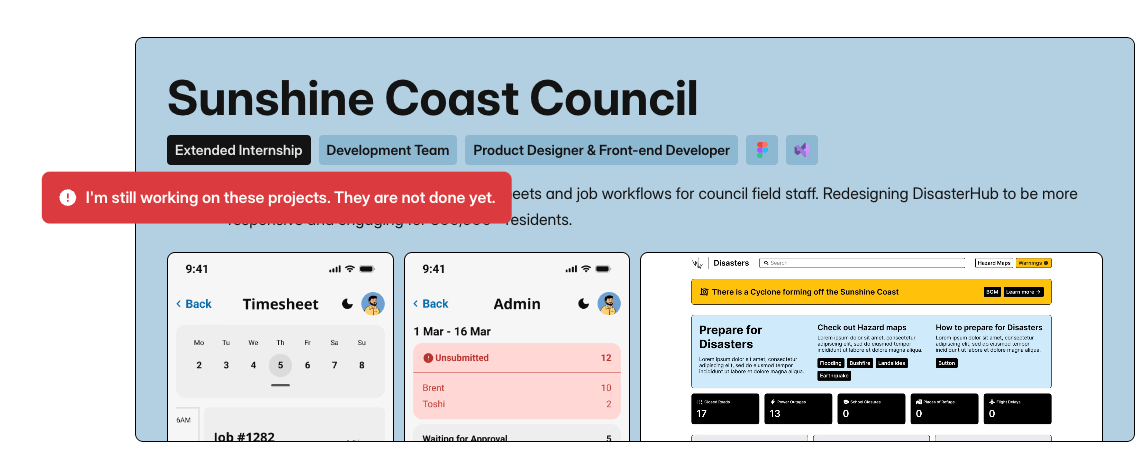Viewport: 1145px width, 449px height.
Task: Click the Wi-Fi icon on the Timesheet screen
Action: [x=350, y=269]
